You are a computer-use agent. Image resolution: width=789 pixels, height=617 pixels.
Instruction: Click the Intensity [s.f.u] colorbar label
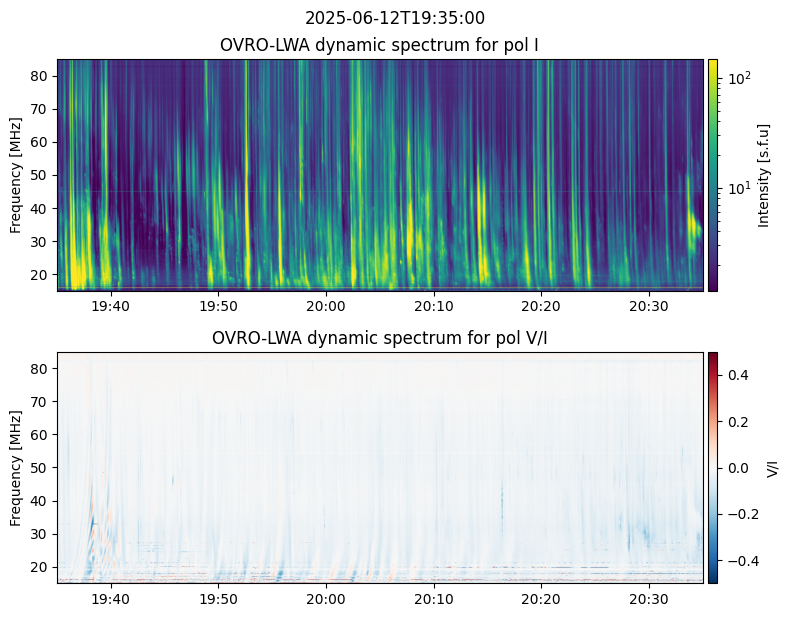(764, 175)
